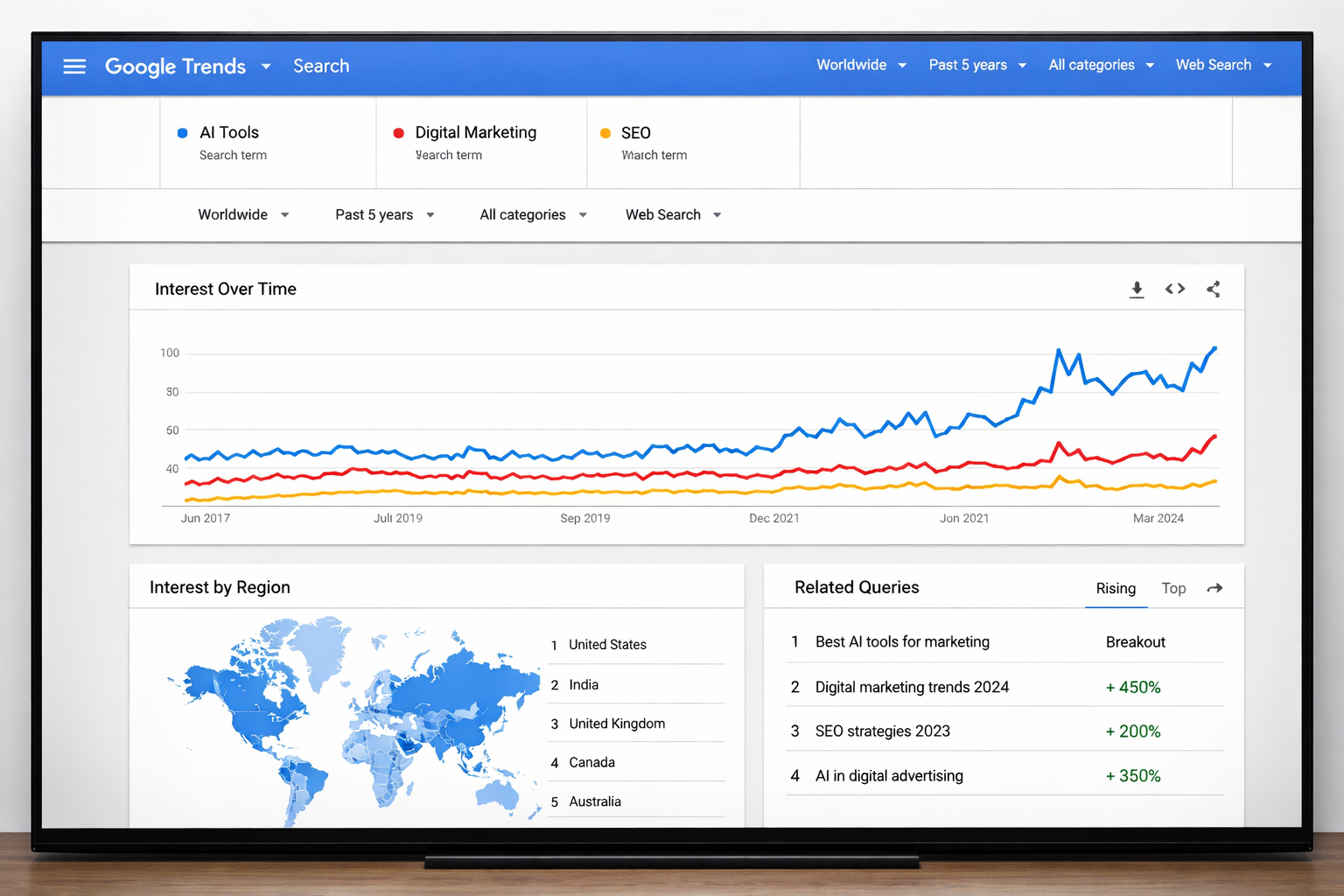Open 'Best AI tools for marketing' query
Image resolution: width=1344 pixels, height=896 pixels.
[902, 642]
